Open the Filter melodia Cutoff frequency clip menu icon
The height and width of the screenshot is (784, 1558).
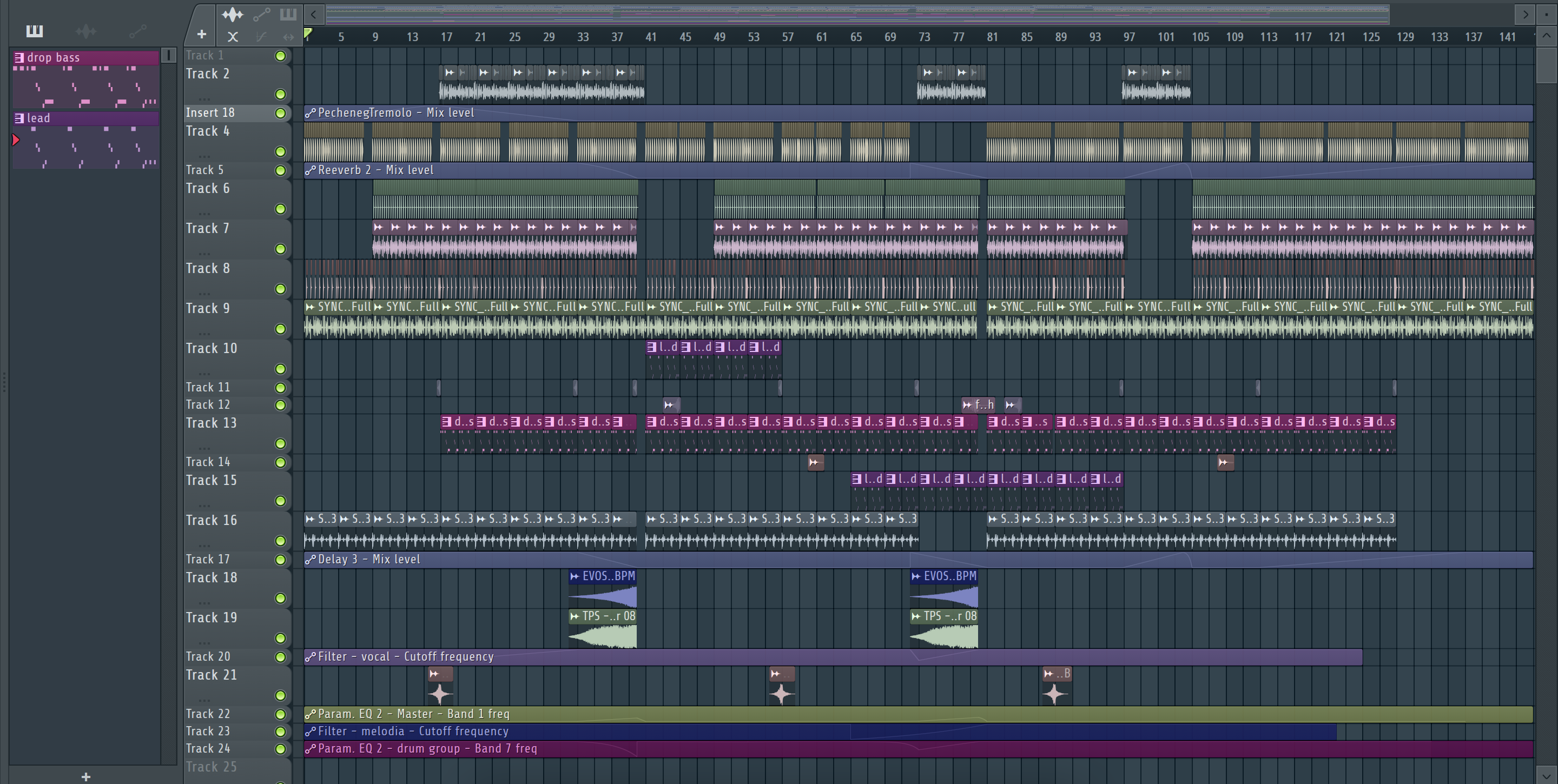click(x=311, y=732)
